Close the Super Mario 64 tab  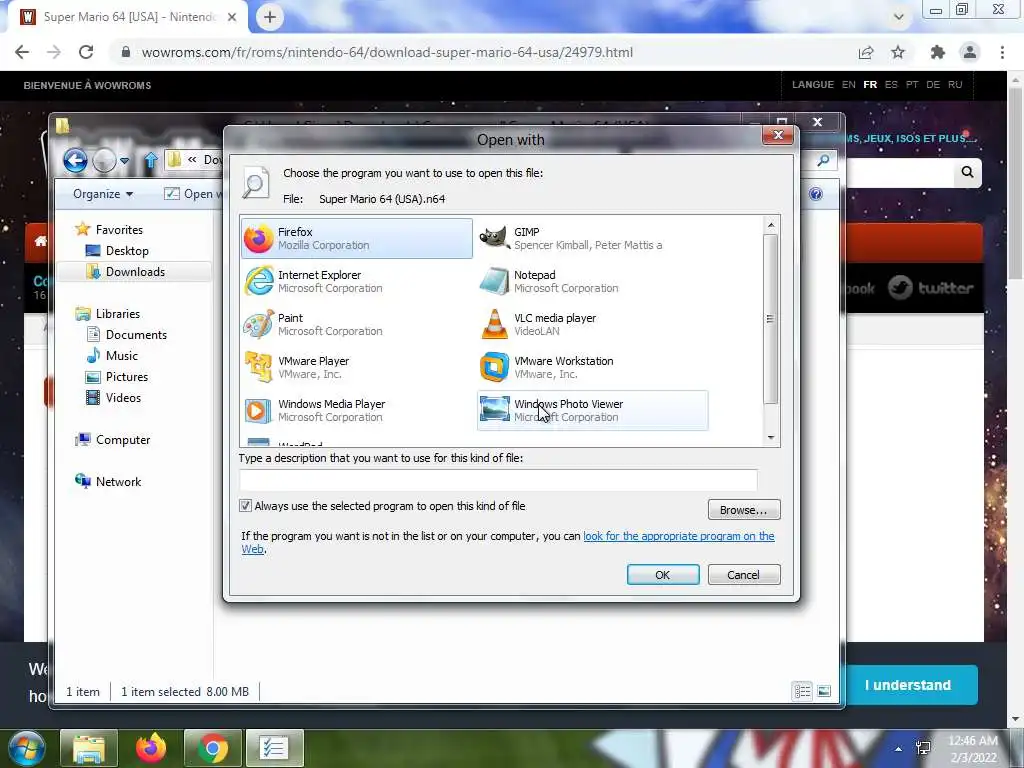click(x=232, y=18)
